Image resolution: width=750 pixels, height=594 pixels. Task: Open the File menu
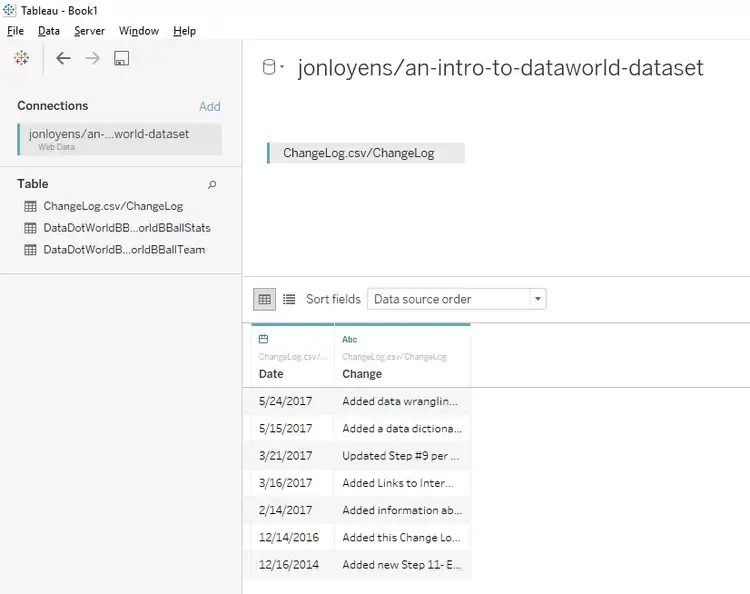pyautogui.click(x=15, y=31)
